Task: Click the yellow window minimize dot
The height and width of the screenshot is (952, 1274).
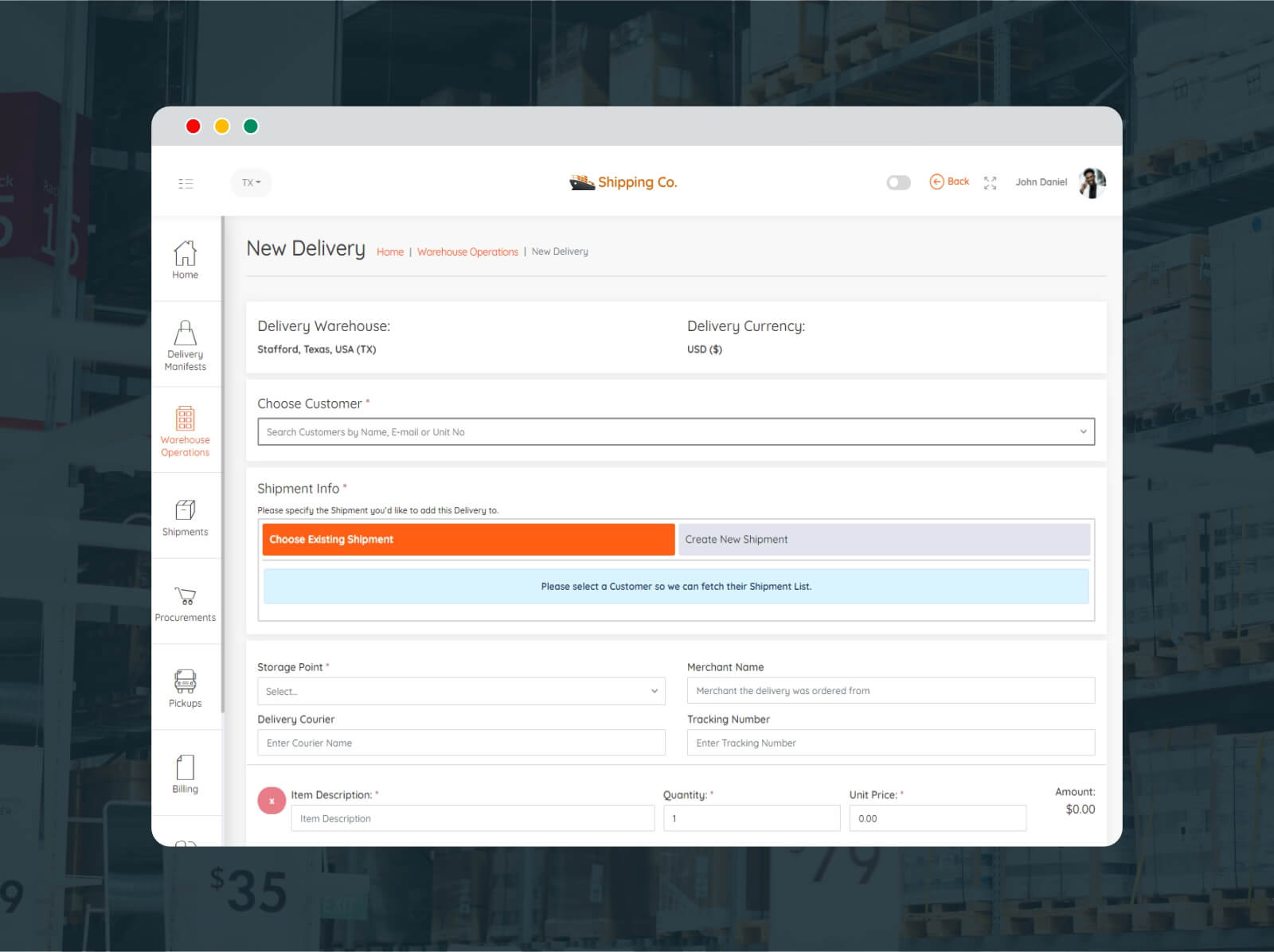Action: coord(222,126)
